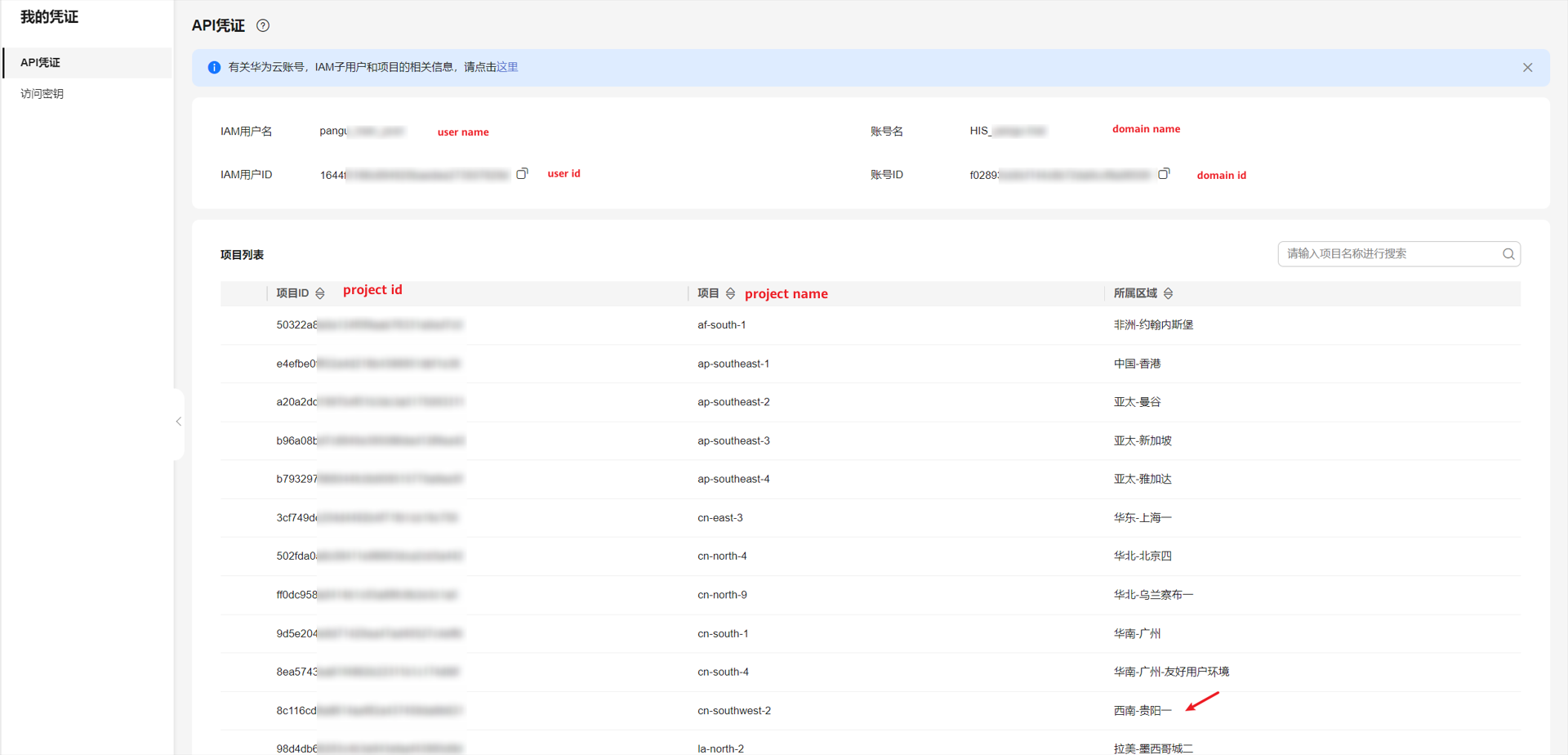Click the 我的凭证 sidebar title
This screenshot has width=1568, height=755.
click(x=49, y=17)
